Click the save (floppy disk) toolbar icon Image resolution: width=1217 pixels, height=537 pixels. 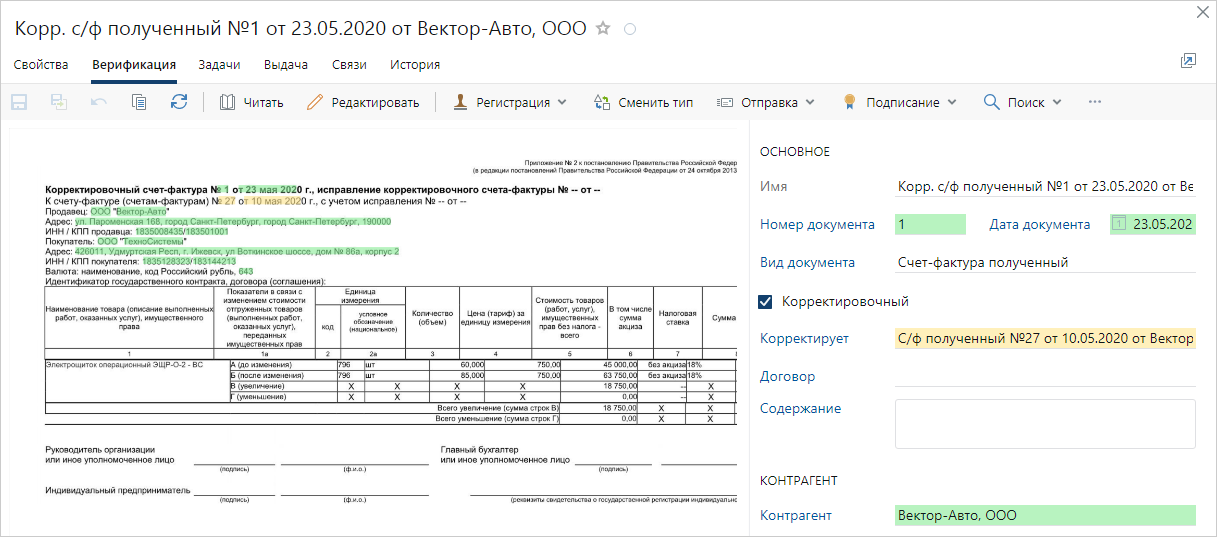[19, 102]
